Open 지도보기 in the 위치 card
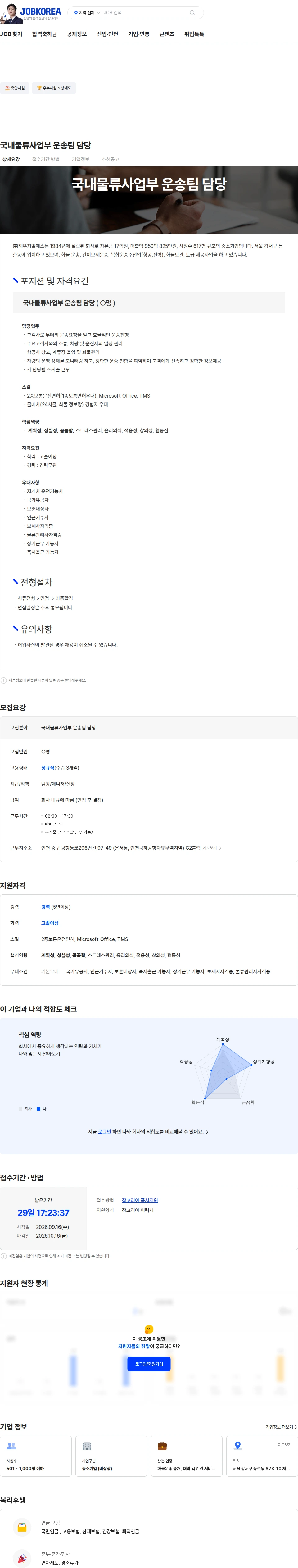 [285, 1444]
